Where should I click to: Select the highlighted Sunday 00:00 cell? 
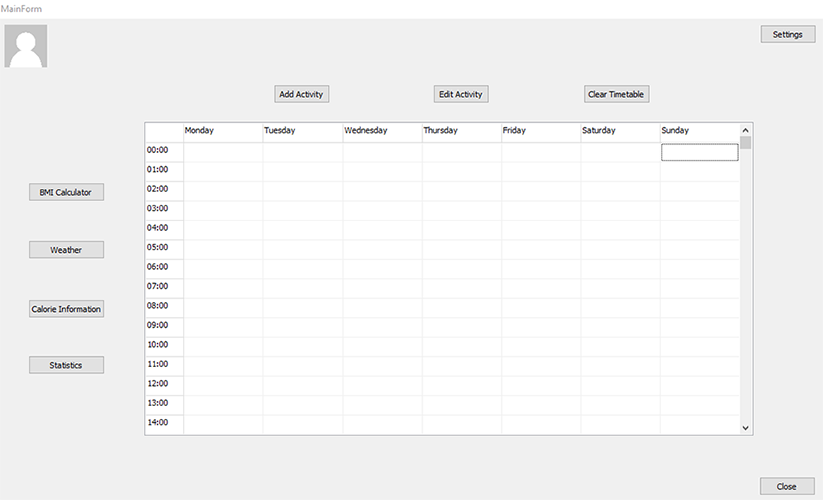point(700,152)
